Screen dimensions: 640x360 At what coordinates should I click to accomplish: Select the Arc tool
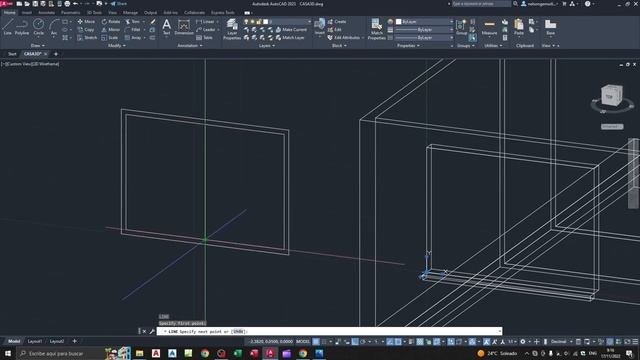click(x=53, y=27)
